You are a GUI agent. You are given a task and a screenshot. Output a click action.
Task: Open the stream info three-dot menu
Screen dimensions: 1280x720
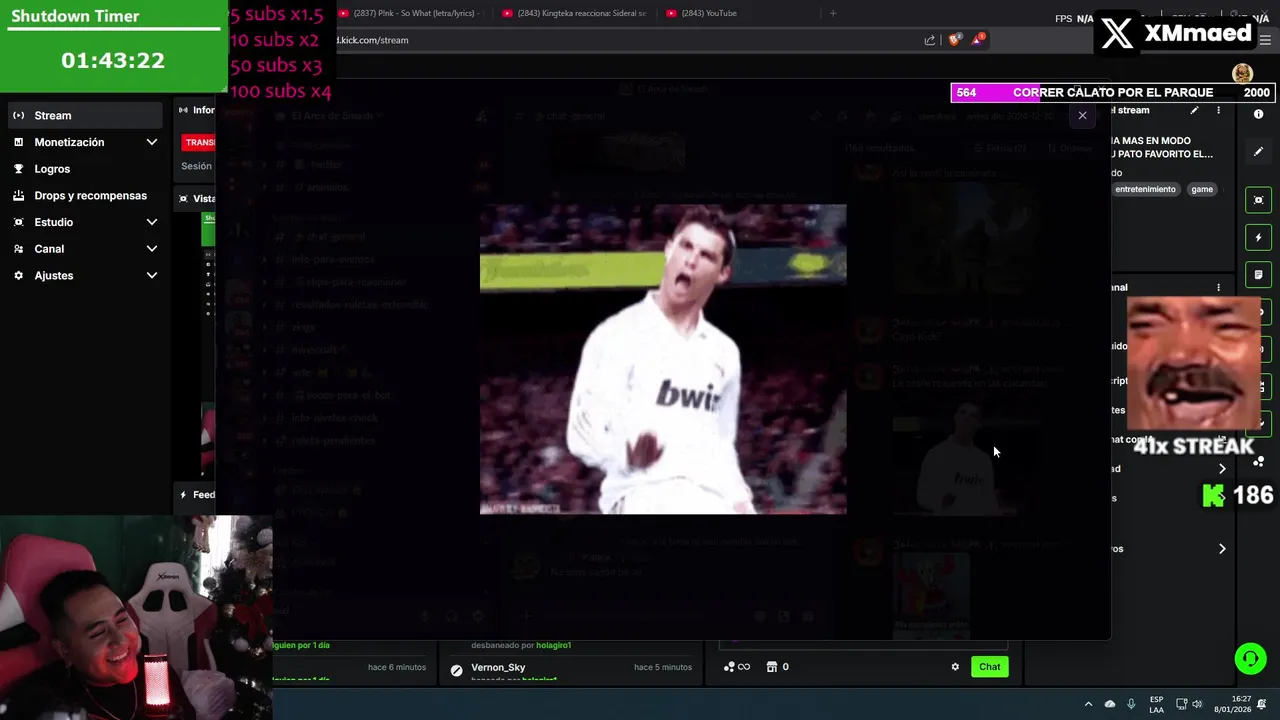tap(1218, 110)
